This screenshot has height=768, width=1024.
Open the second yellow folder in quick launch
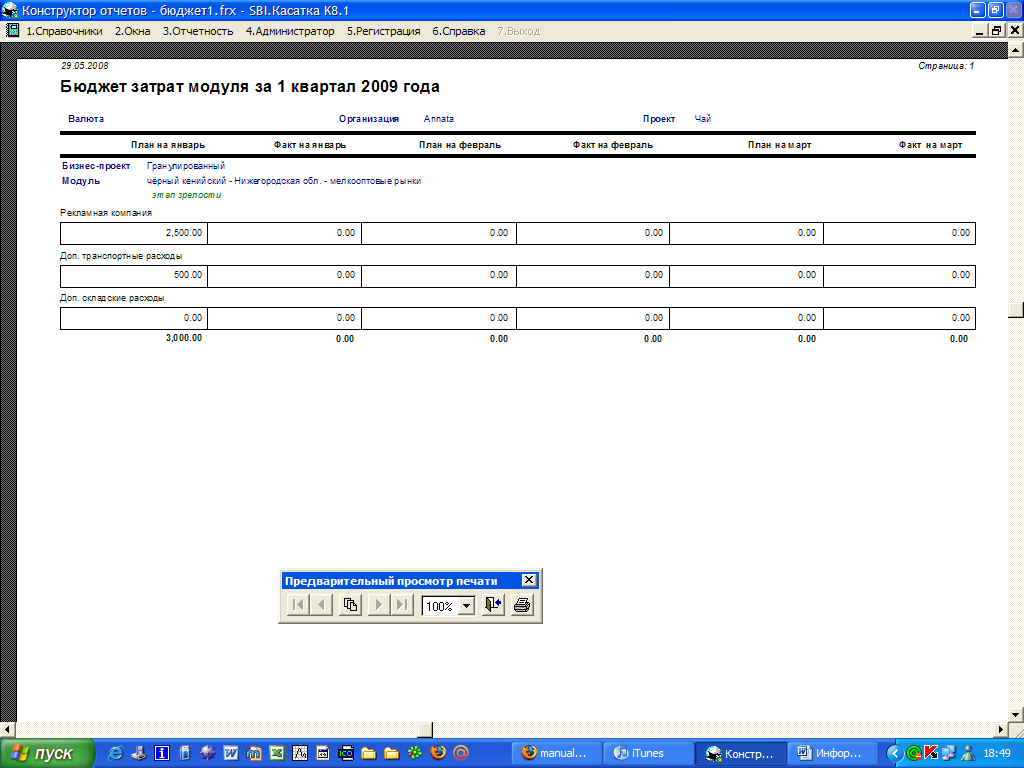(x=392, y=753)
